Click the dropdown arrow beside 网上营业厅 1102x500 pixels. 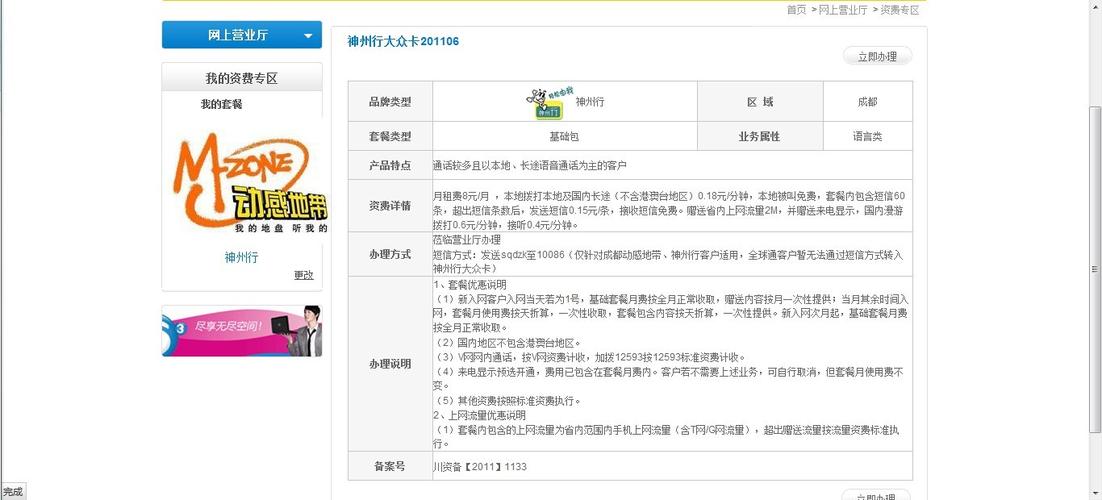click(x=308, y=36)
